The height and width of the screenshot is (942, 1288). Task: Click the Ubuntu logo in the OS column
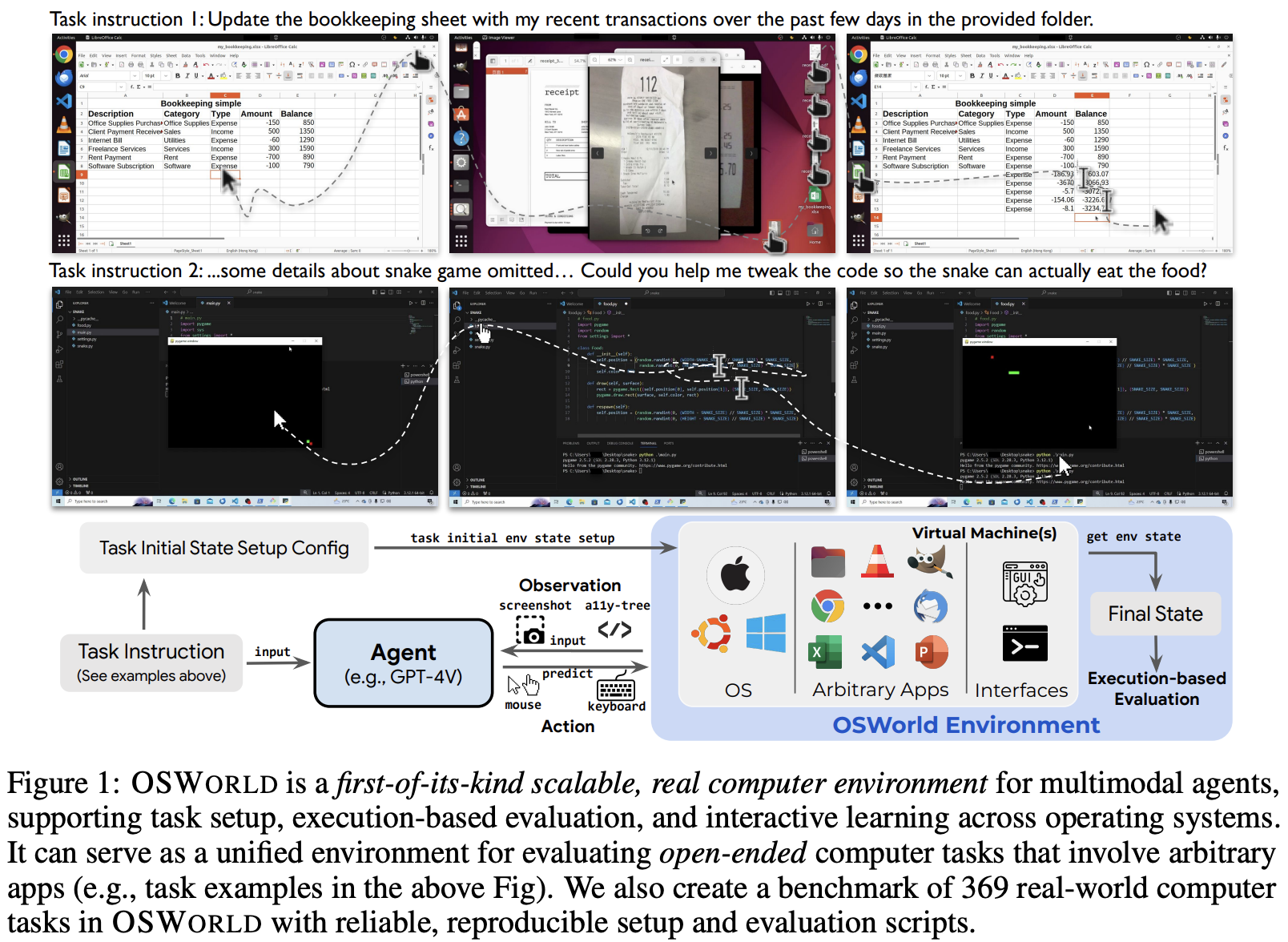[x=711, y=634]
